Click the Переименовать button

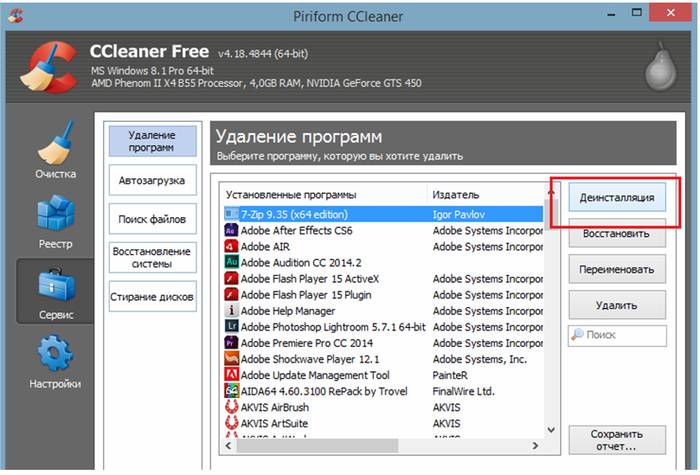[x=617, y=269]
